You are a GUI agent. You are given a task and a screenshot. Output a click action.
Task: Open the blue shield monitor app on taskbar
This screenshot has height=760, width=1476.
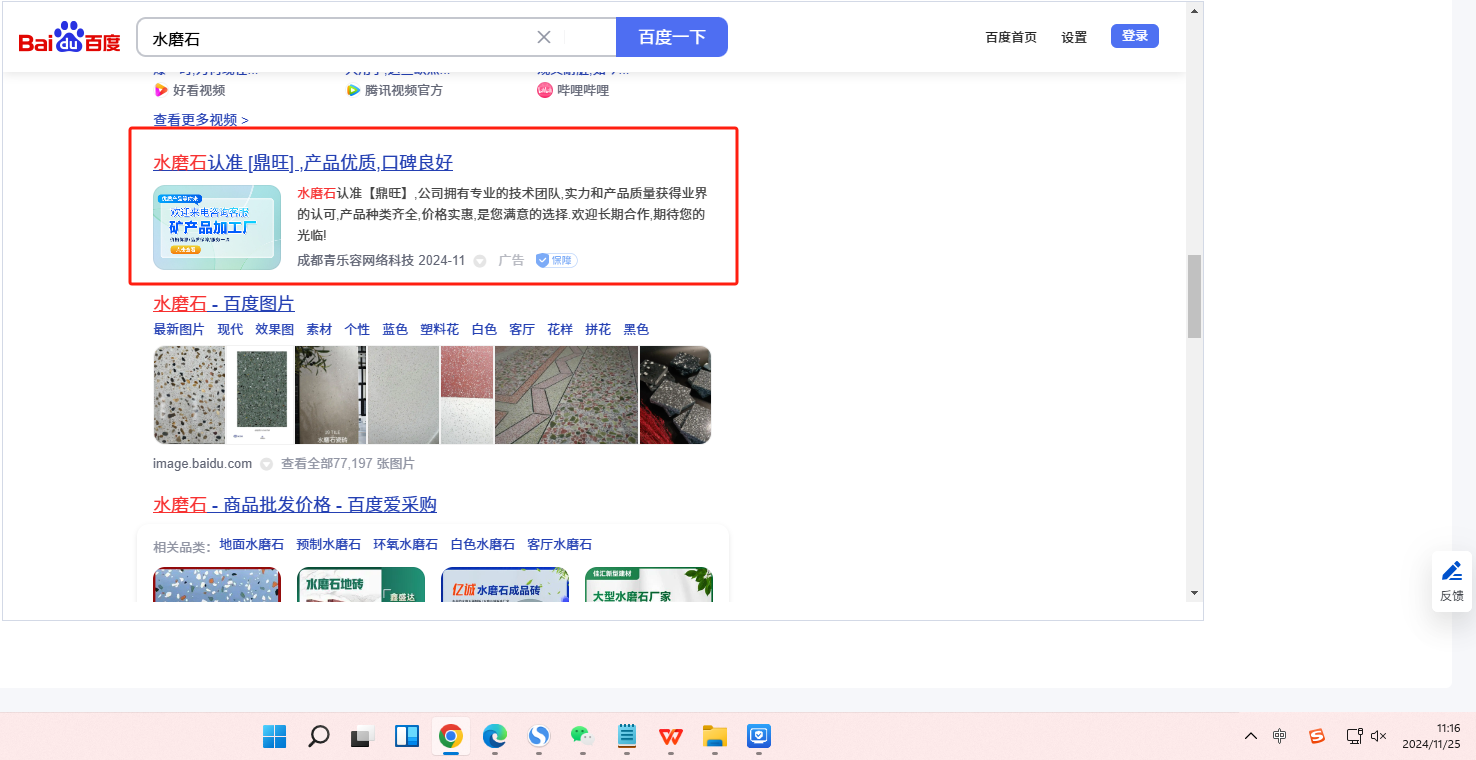coord(759,737)
